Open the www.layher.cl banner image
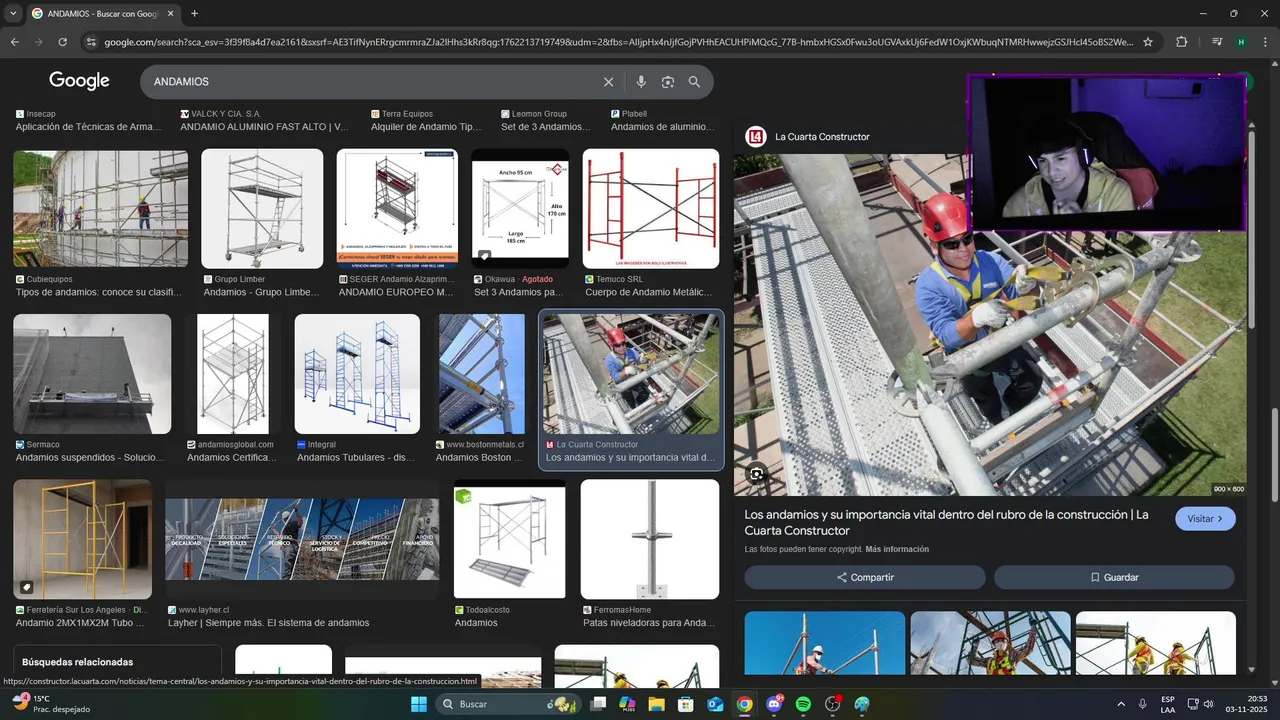 302,539
